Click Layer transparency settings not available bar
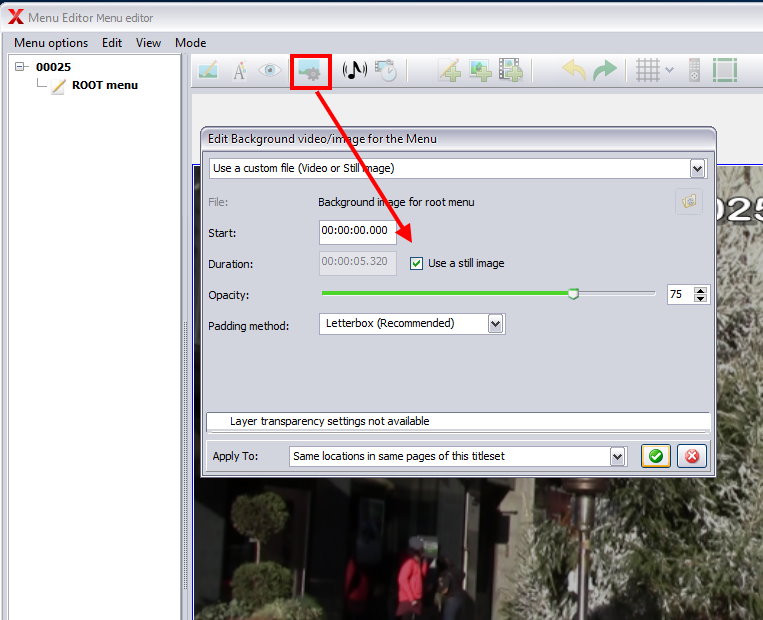 [x=458, y=421]
